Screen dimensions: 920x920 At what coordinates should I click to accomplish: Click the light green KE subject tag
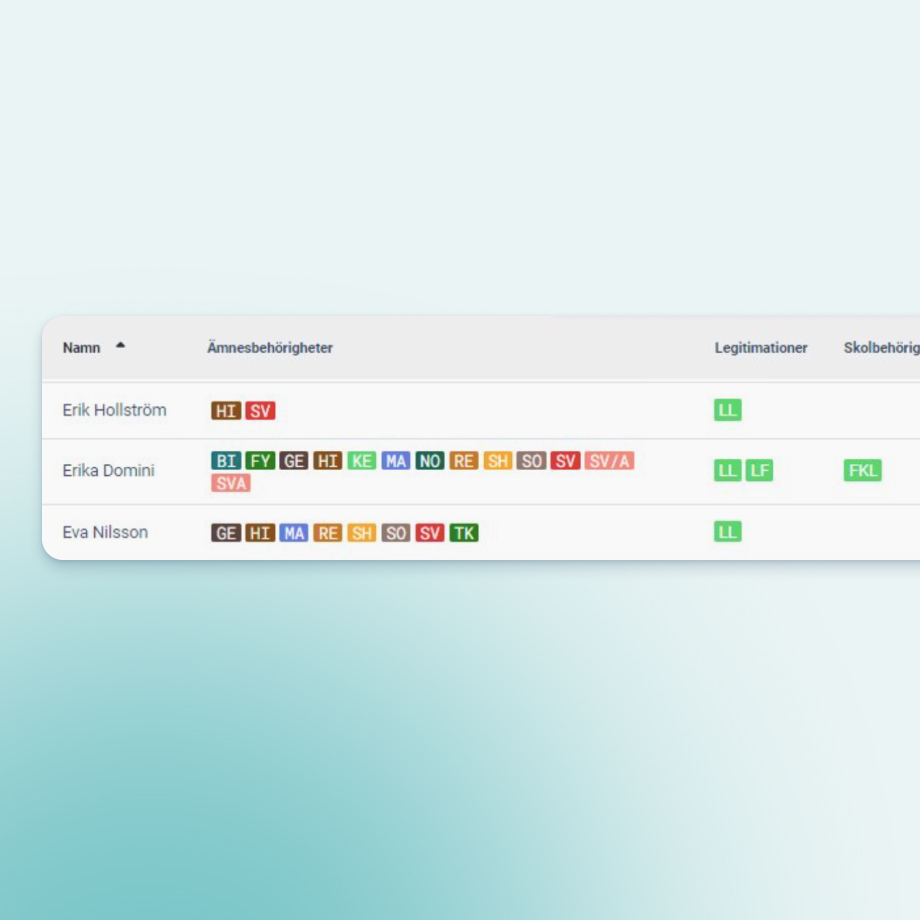(362, 461)
